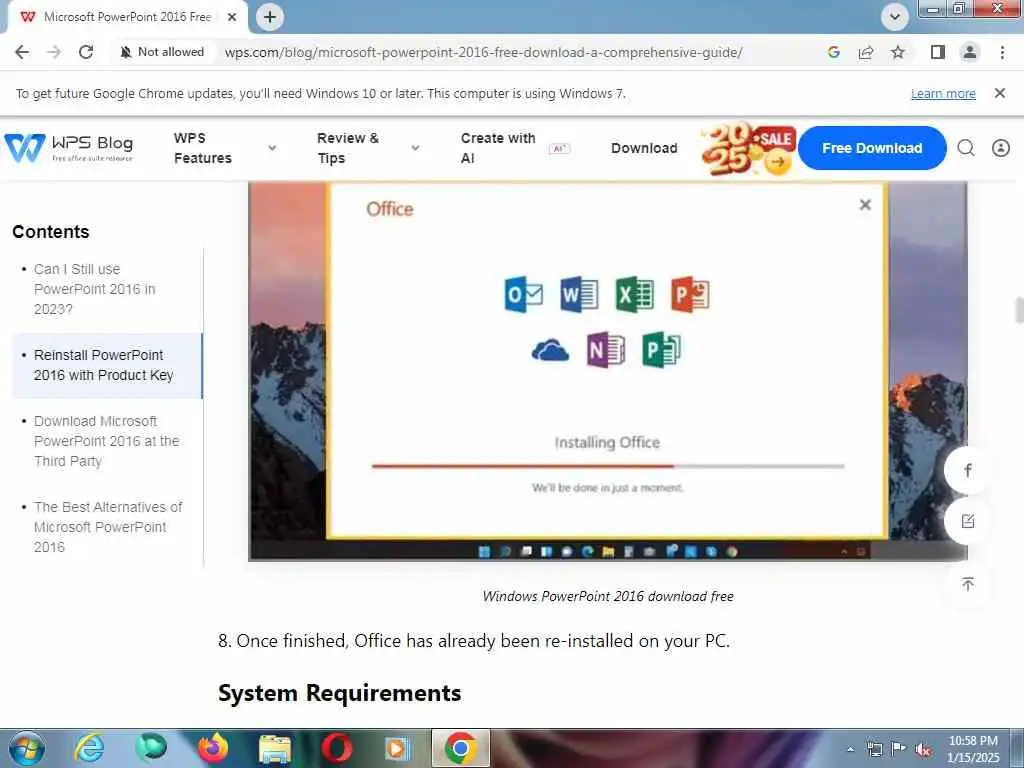Go back to the previous page
This screenshot has height=768, width=1024.
(x=22, y=52)
